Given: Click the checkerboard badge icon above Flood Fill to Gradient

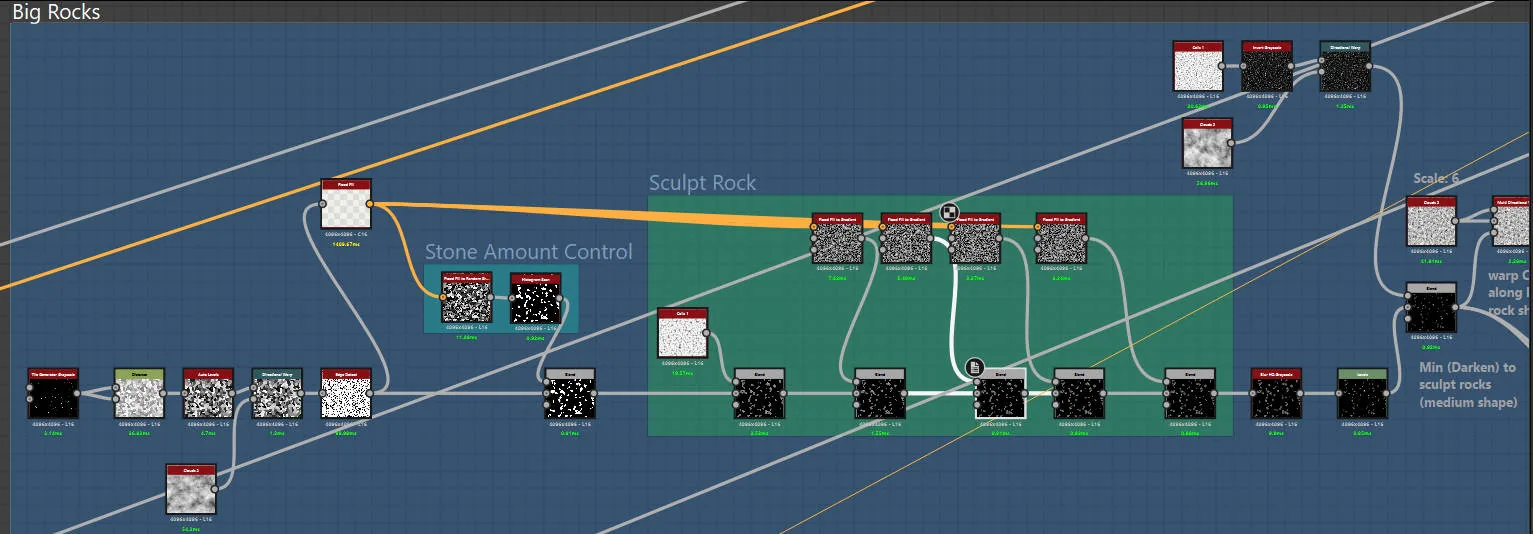Looking at the screenshot, I should [950, 211].
